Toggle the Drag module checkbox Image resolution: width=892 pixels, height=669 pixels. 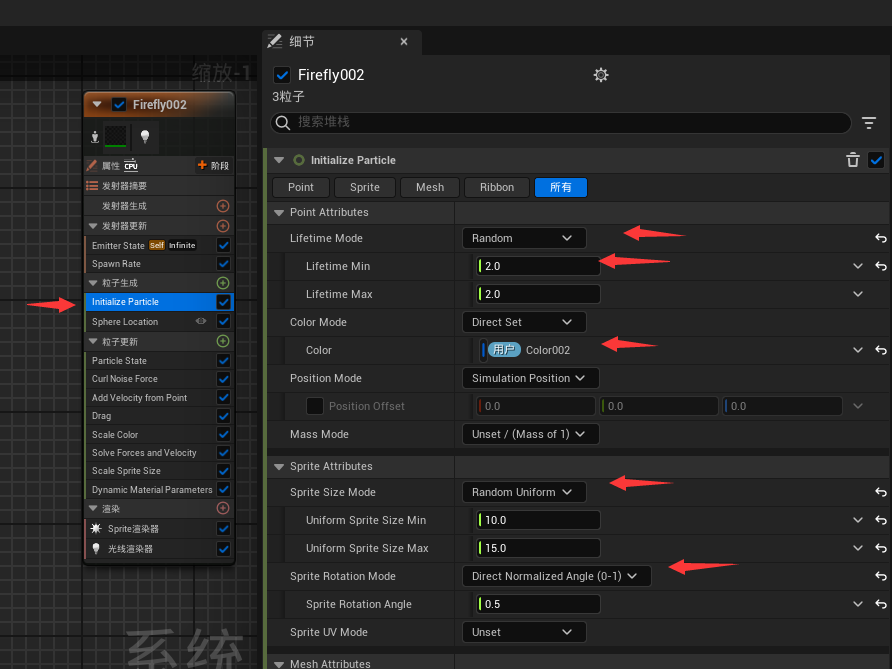pos(224,416)
